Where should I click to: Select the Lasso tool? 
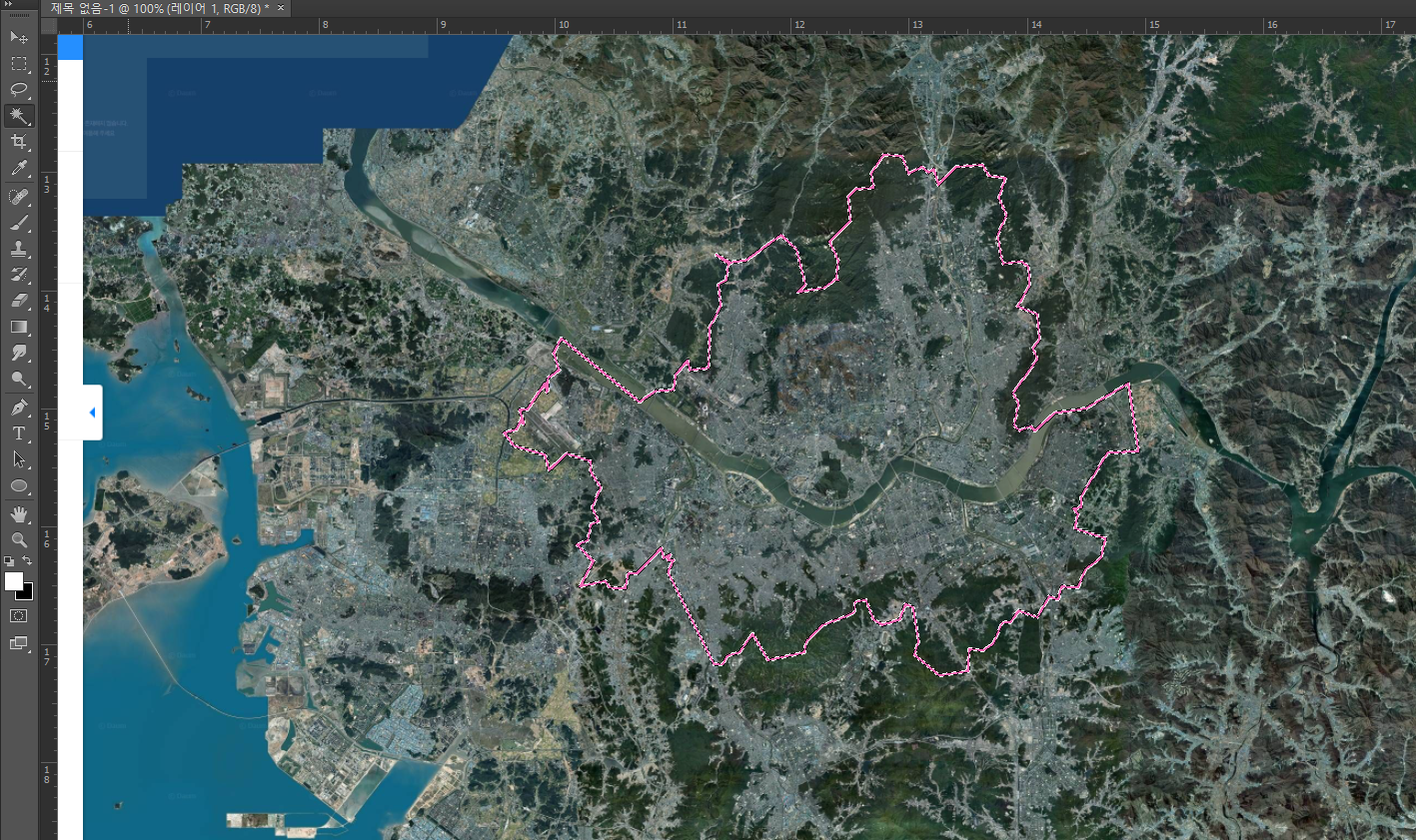click(x=19, y=90)
